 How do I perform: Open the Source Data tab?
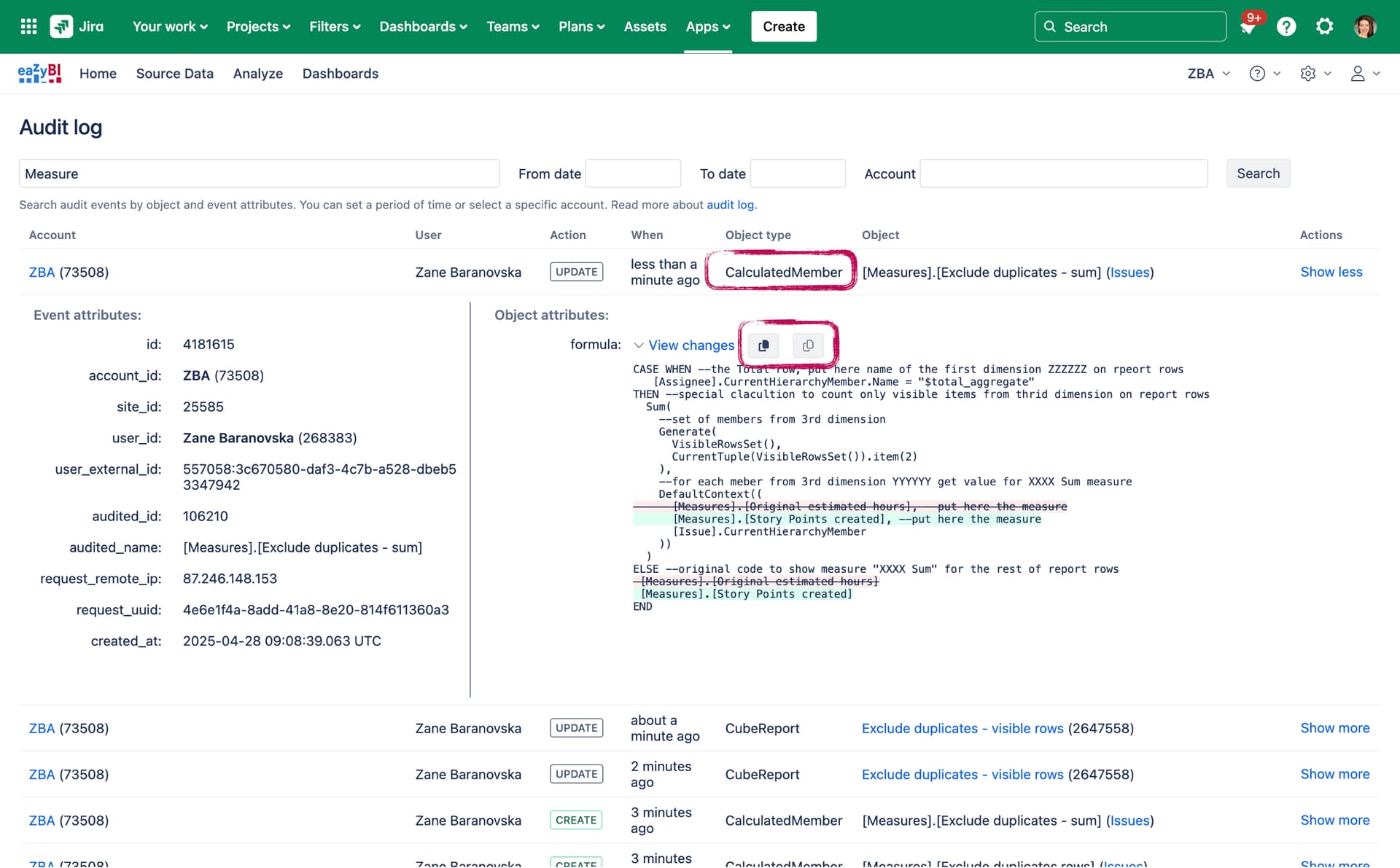point(174,74)
